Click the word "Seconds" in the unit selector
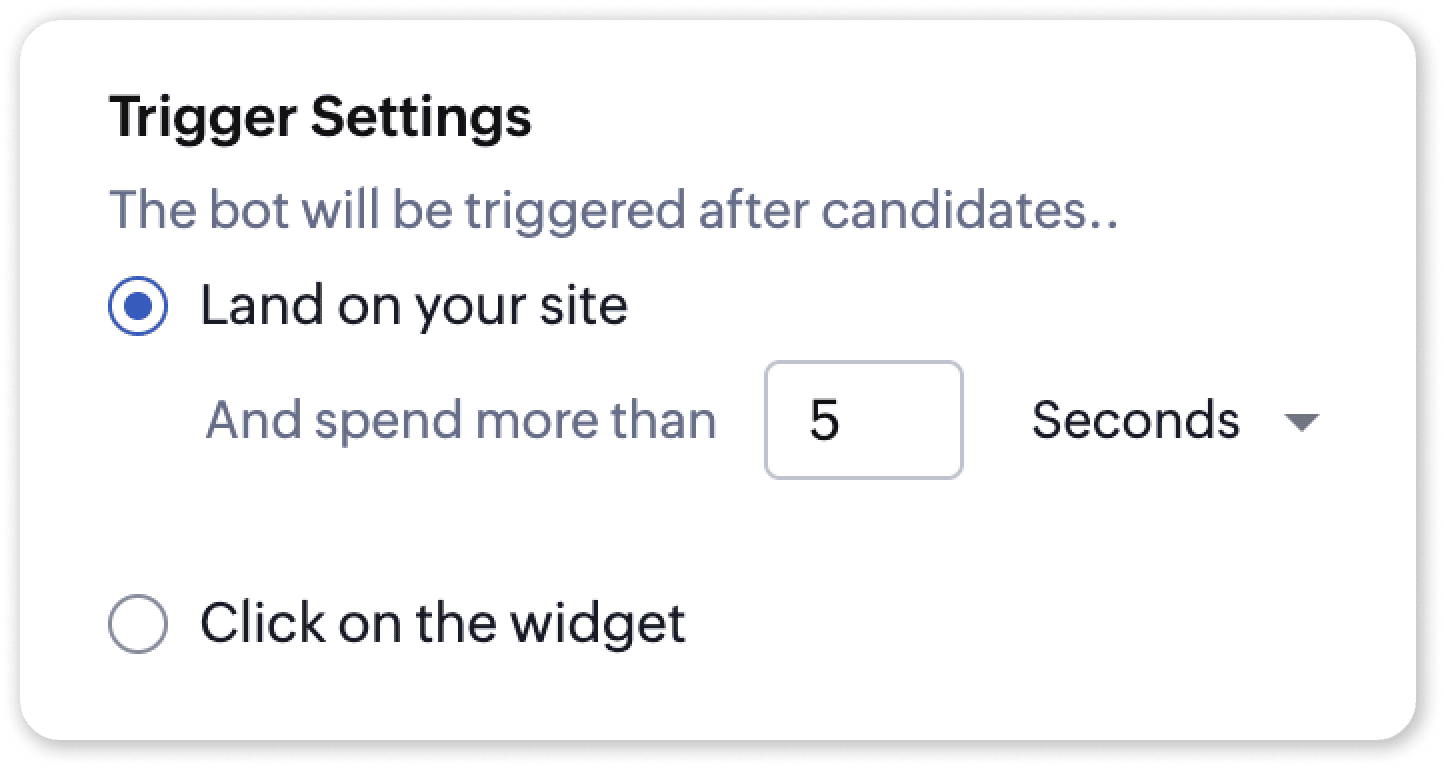This screenshot has height=768, width=1444. click(x=1135, y=421)
